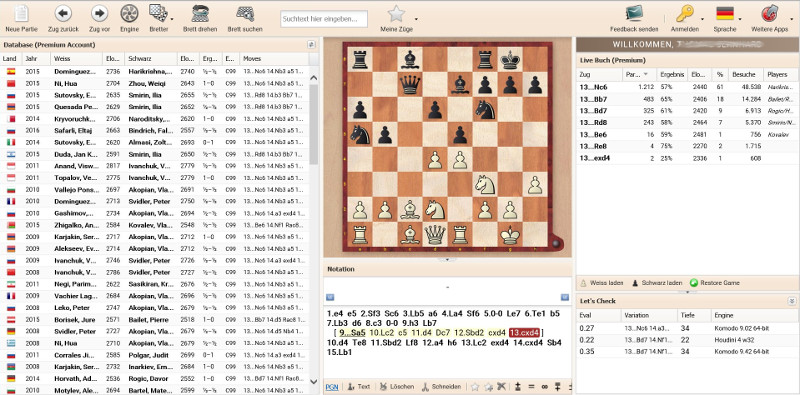Image resolution: width=800 pixels, height=395 pixels.
Task: Click the splitter arrow above Let's Check
Action: [x=687, y=292]
